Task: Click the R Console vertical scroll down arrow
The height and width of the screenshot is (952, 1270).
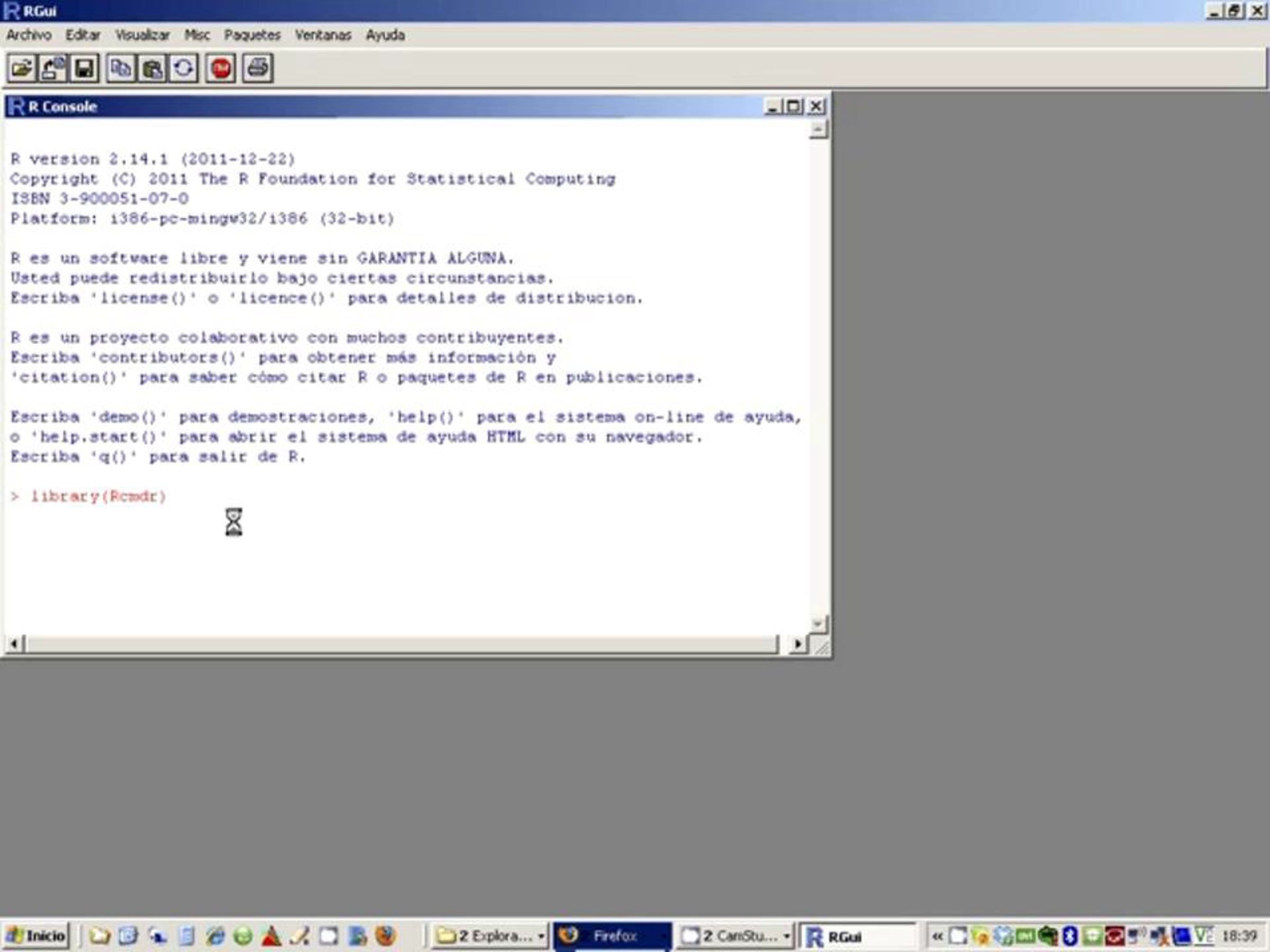Action: pos(818,623)
